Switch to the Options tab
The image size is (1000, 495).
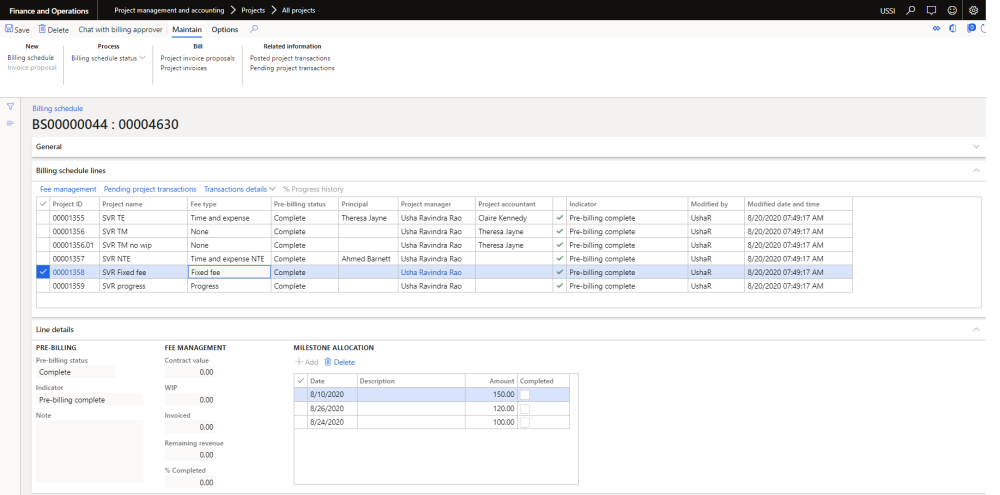(224, 30)
